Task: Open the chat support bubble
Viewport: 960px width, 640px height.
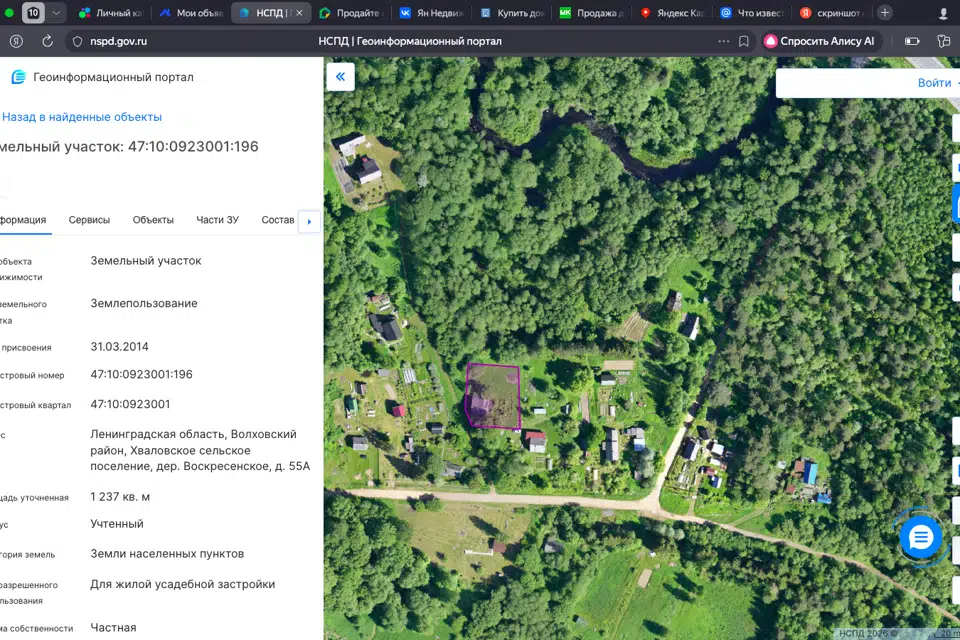Action: (920, 538)
